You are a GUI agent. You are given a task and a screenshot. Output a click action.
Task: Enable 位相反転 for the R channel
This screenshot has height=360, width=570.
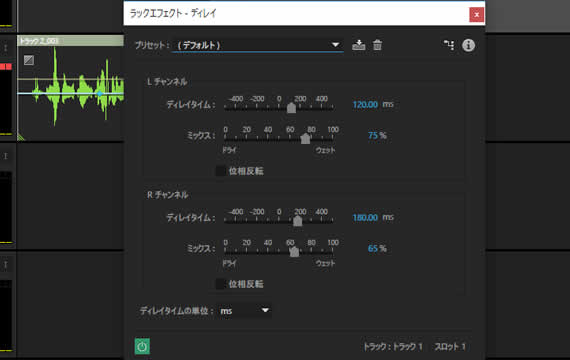221,284
